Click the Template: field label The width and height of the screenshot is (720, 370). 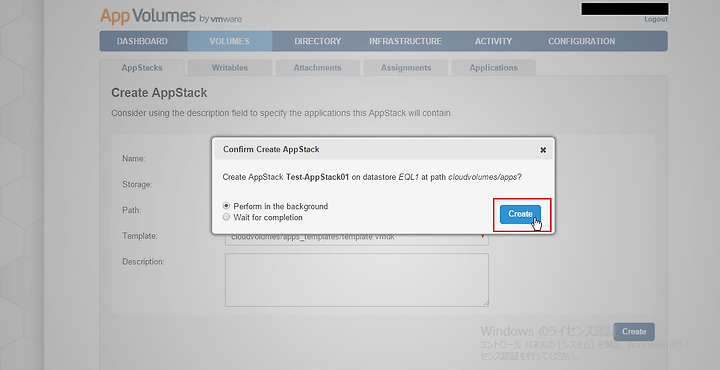[x=140, y=235]
